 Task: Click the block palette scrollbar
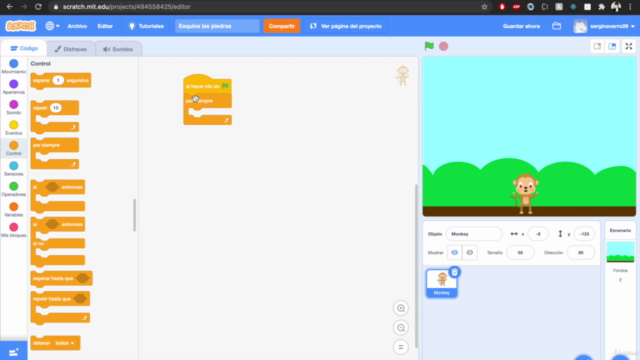[x=134, y=215]
